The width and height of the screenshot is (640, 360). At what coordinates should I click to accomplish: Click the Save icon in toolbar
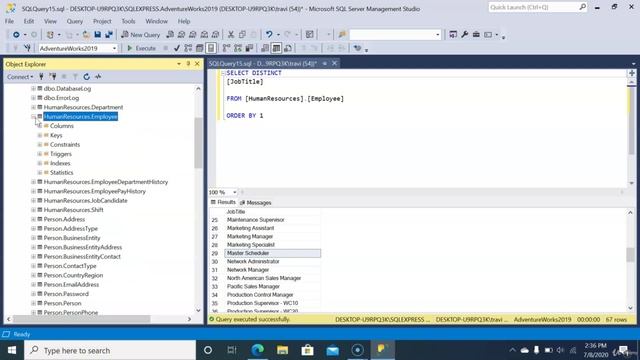pyautogui.click(x=98, y=35)
